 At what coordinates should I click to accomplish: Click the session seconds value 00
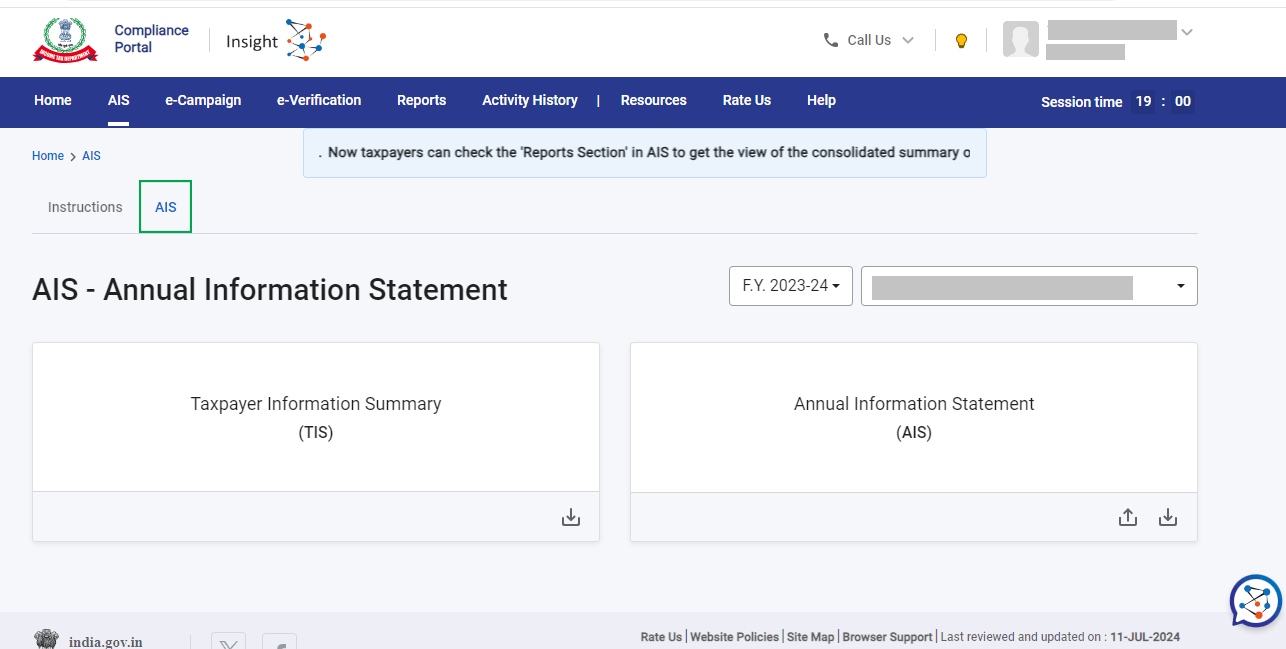click(1183, 101)
